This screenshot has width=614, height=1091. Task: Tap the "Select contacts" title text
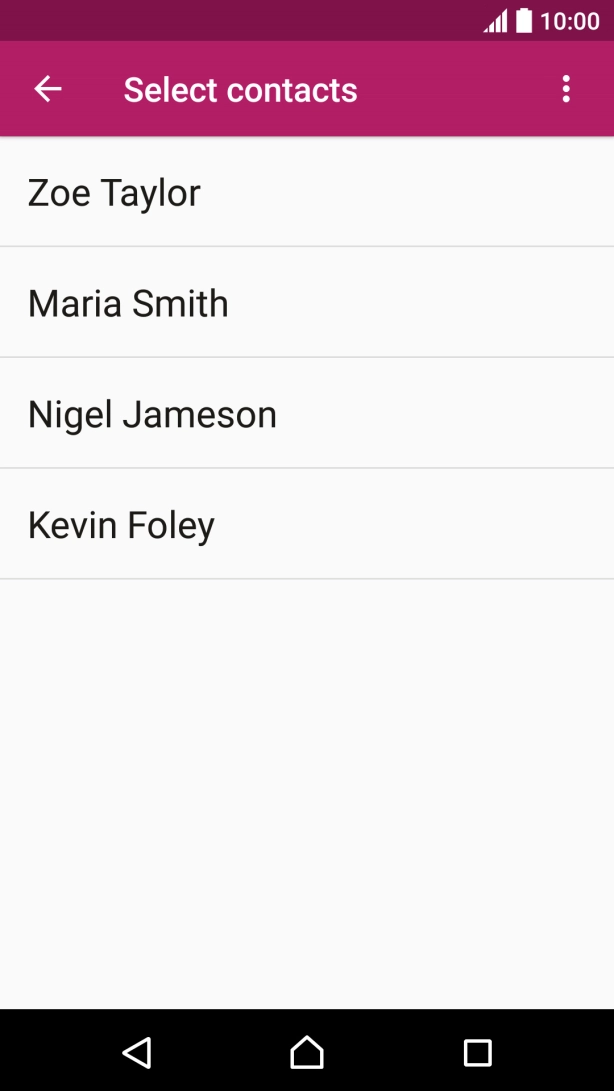point(240,90)
